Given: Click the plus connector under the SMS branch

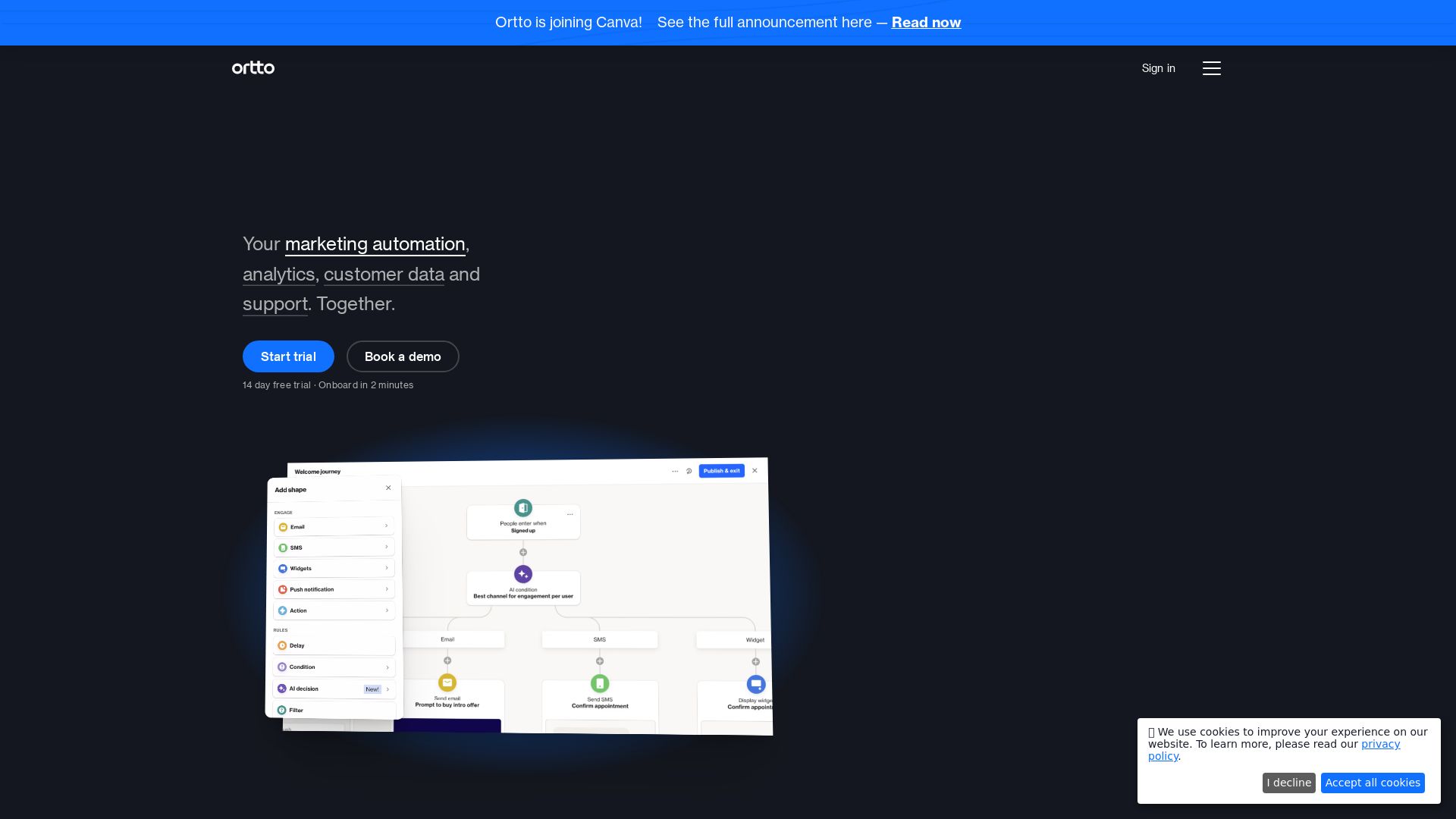Looking at the screenshot, I should 600,661.
